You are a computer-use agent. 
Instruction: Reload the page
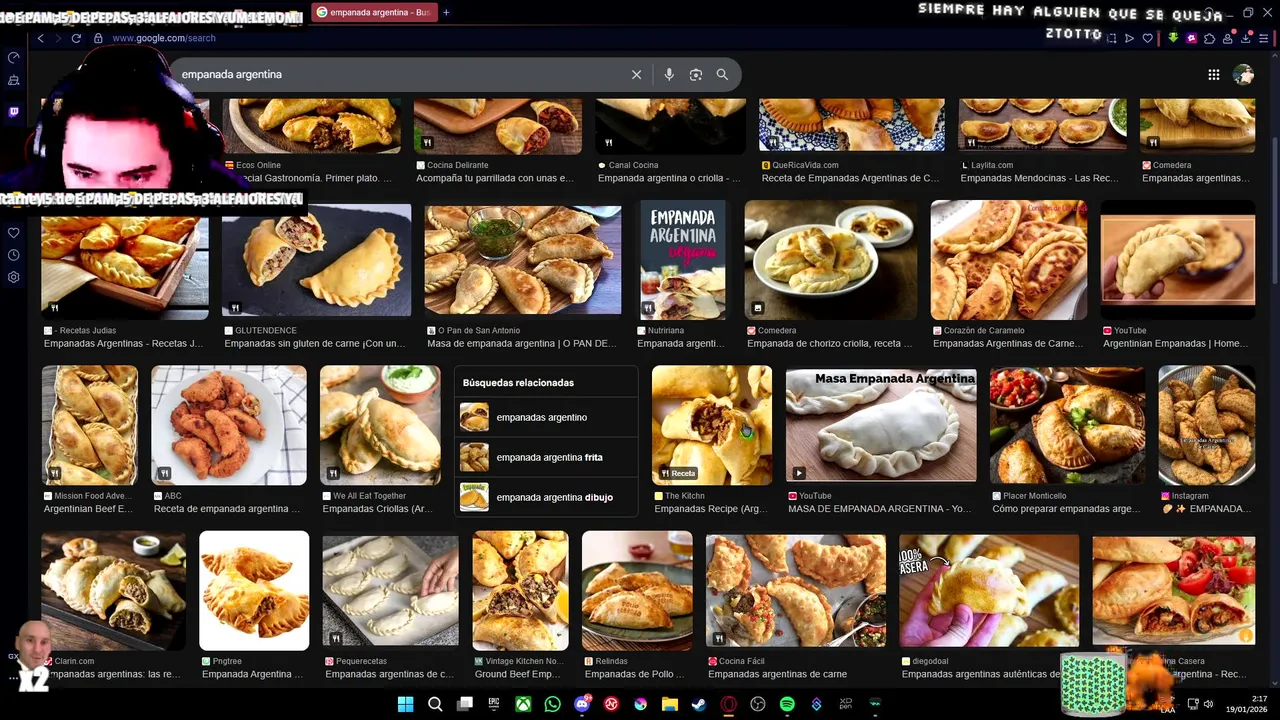point(76,38)
